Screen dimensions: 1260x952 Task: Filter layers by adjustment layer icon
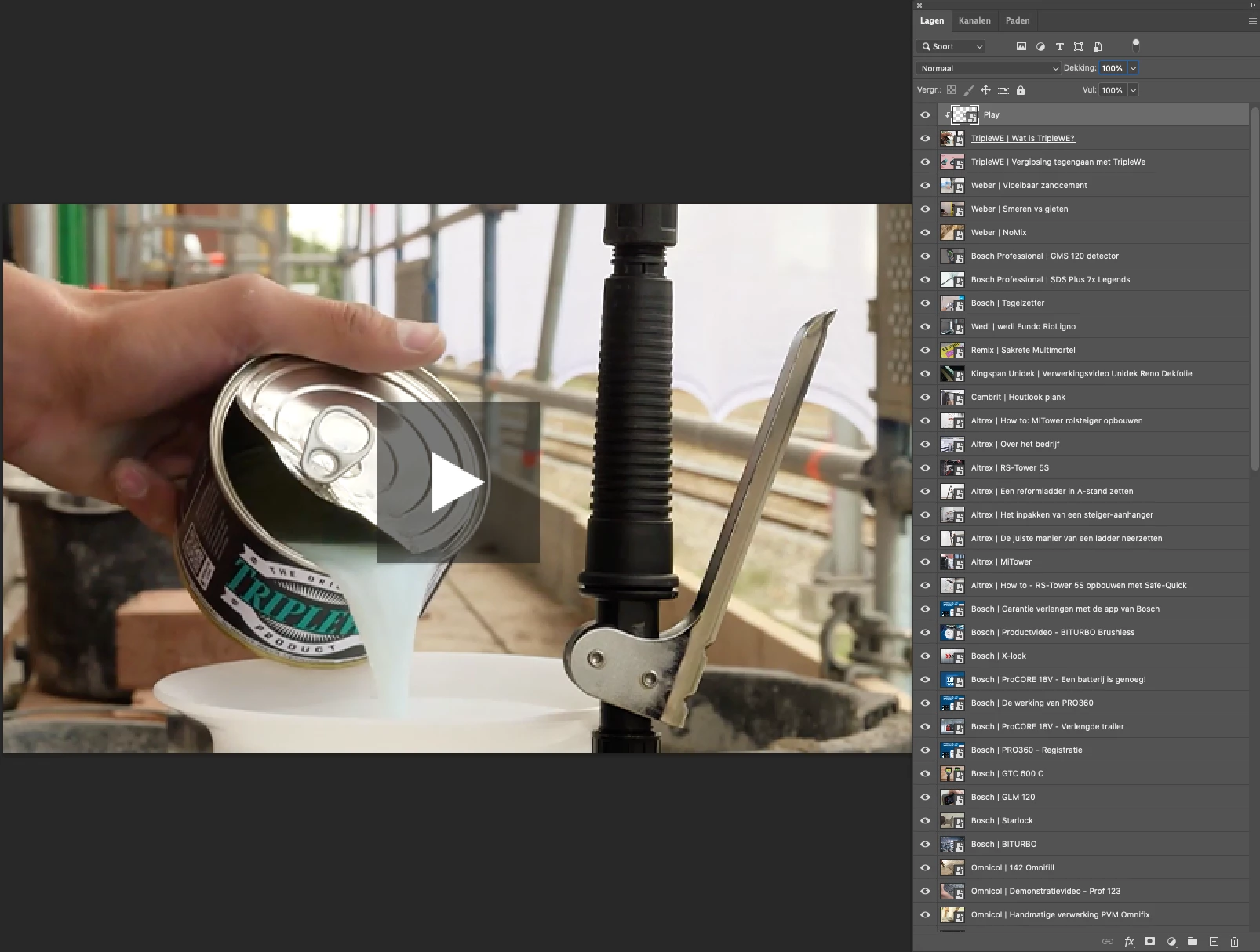(x=1040, y=46)
